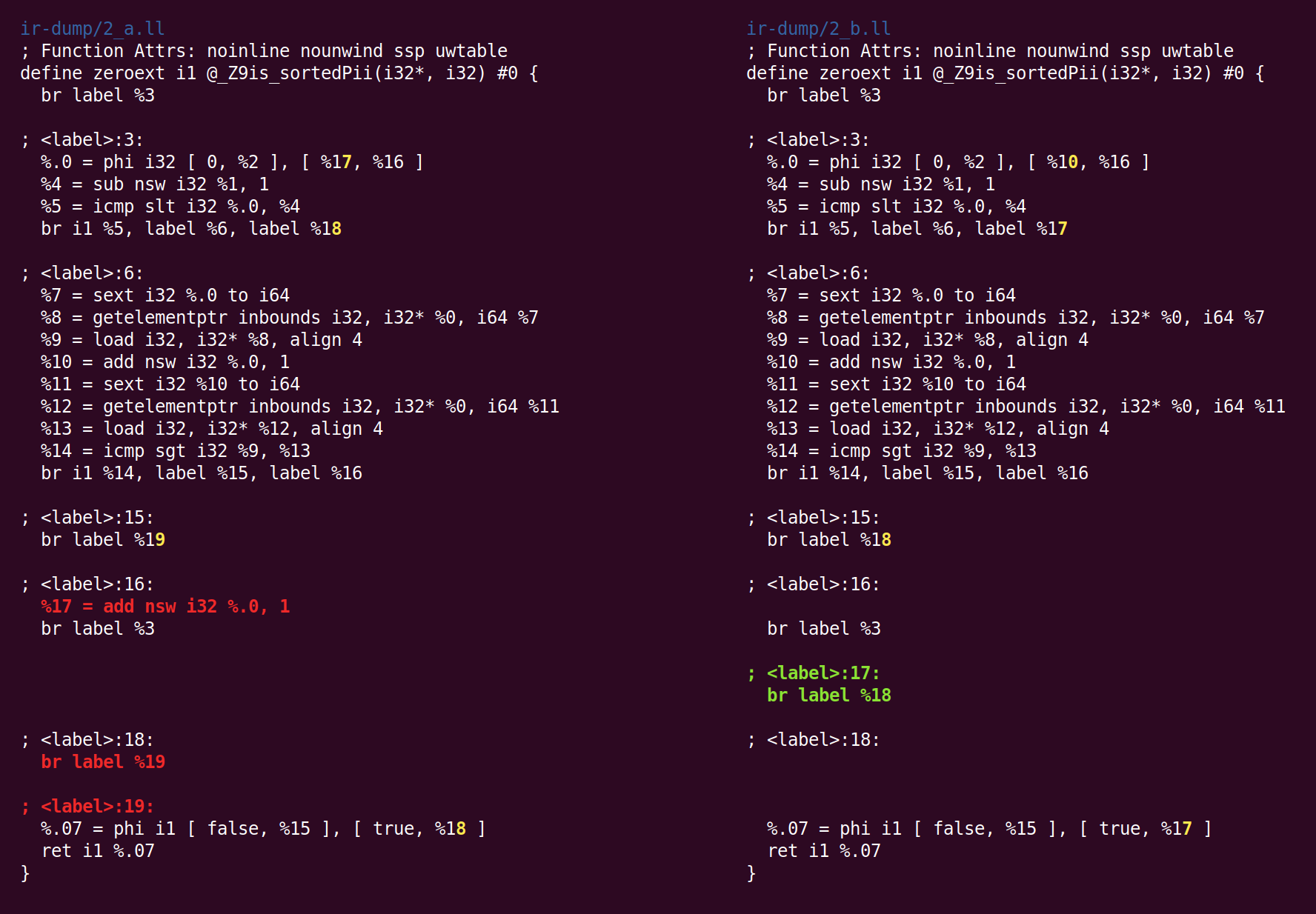Click the '; <label>:6:' line in 2_a.ll
The image size is (1316, 914).
tap(82, 273)
